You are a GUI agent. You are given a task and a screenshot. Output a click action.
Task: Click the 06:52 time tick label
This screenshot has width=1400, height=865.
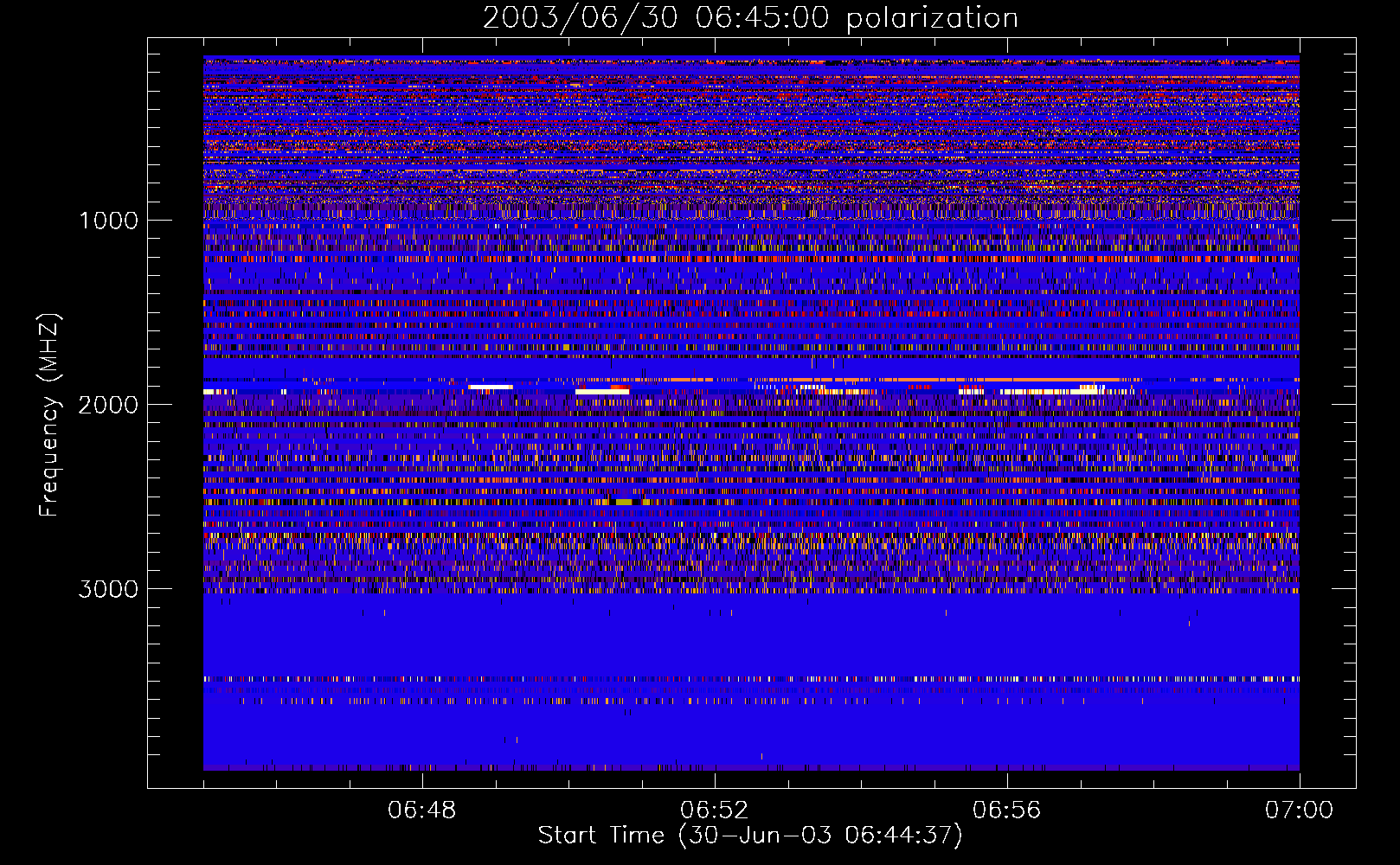715,811
